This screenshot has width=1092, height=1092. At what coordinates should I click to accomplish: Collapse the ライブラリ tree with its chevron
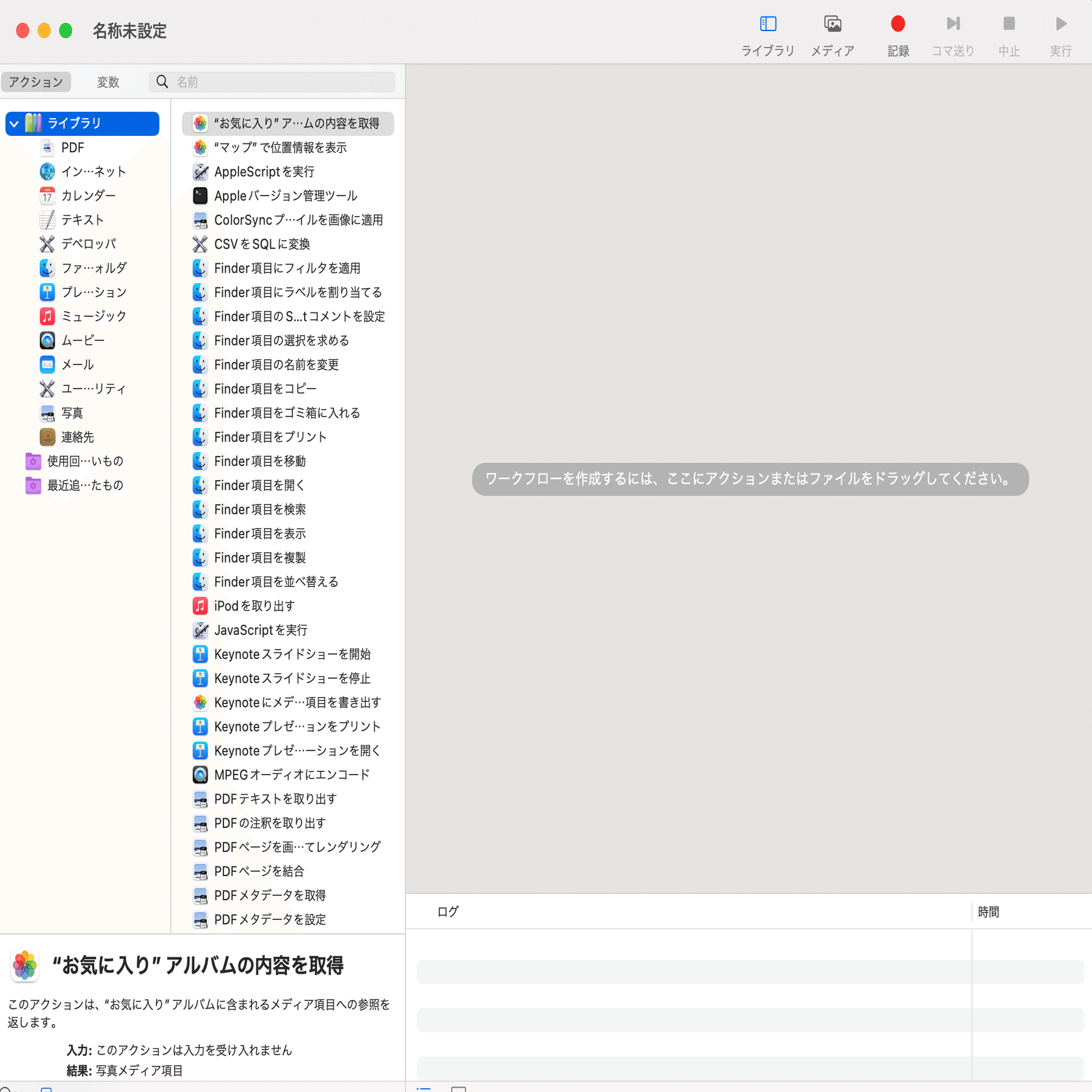[x=15, y=124]
